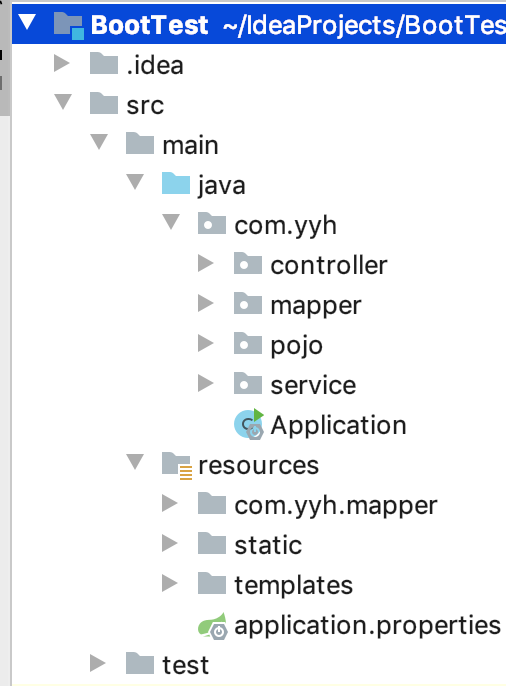Expand the templates folder arrow
The height and width of the screenshot is (686, 506).
coord(170,583)
